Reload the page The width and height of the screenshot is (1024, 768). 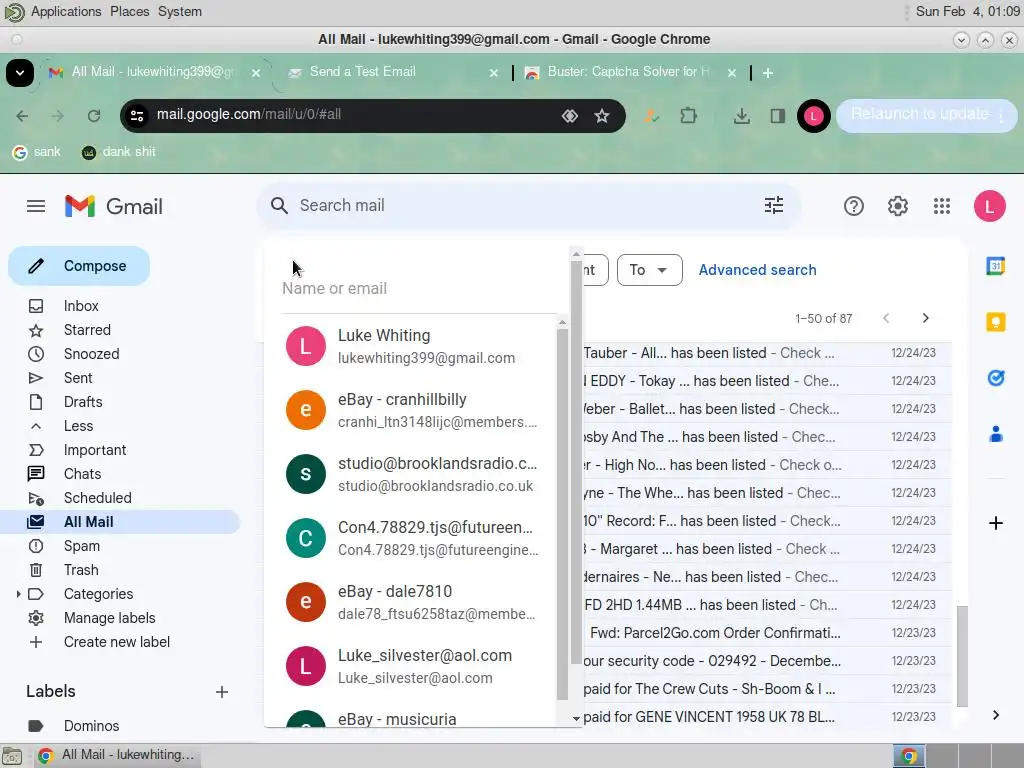94,116
